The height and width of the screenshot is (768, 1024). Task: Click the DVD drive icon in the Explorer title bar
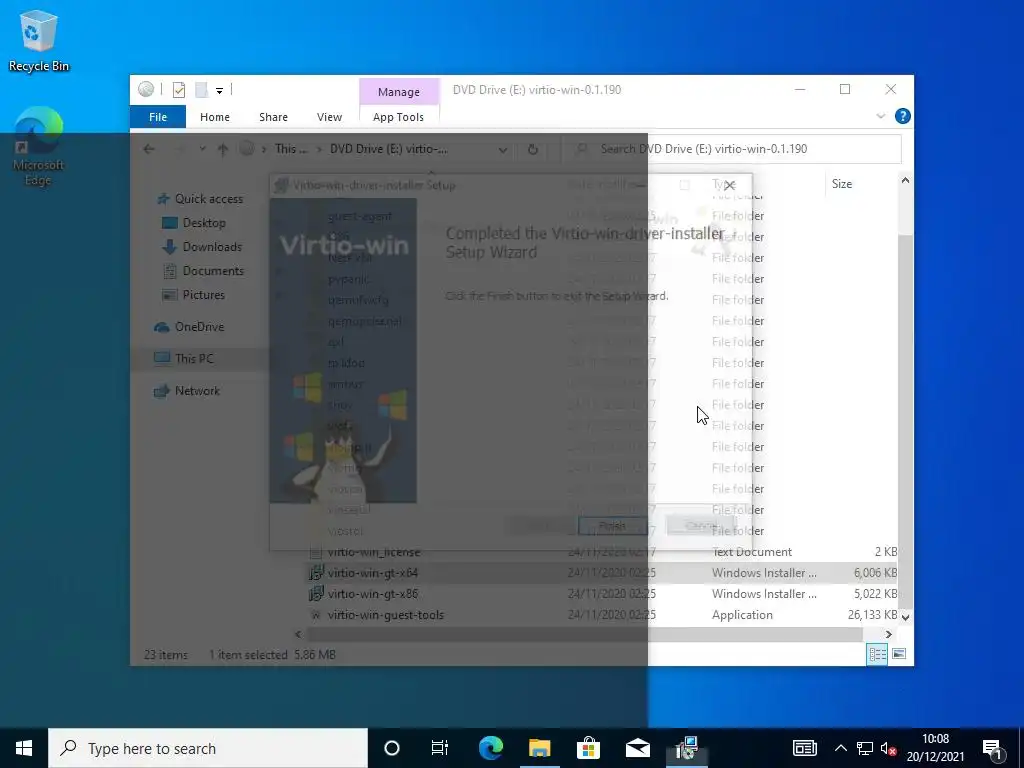146,89
